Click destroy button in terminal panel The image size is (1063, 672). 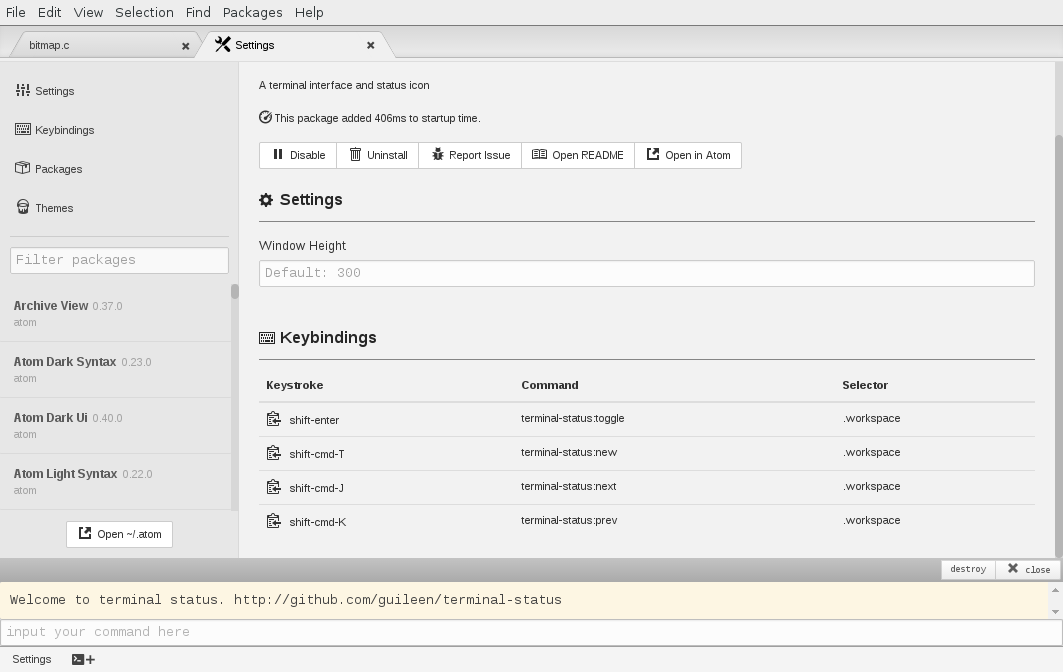click(968, 569)
